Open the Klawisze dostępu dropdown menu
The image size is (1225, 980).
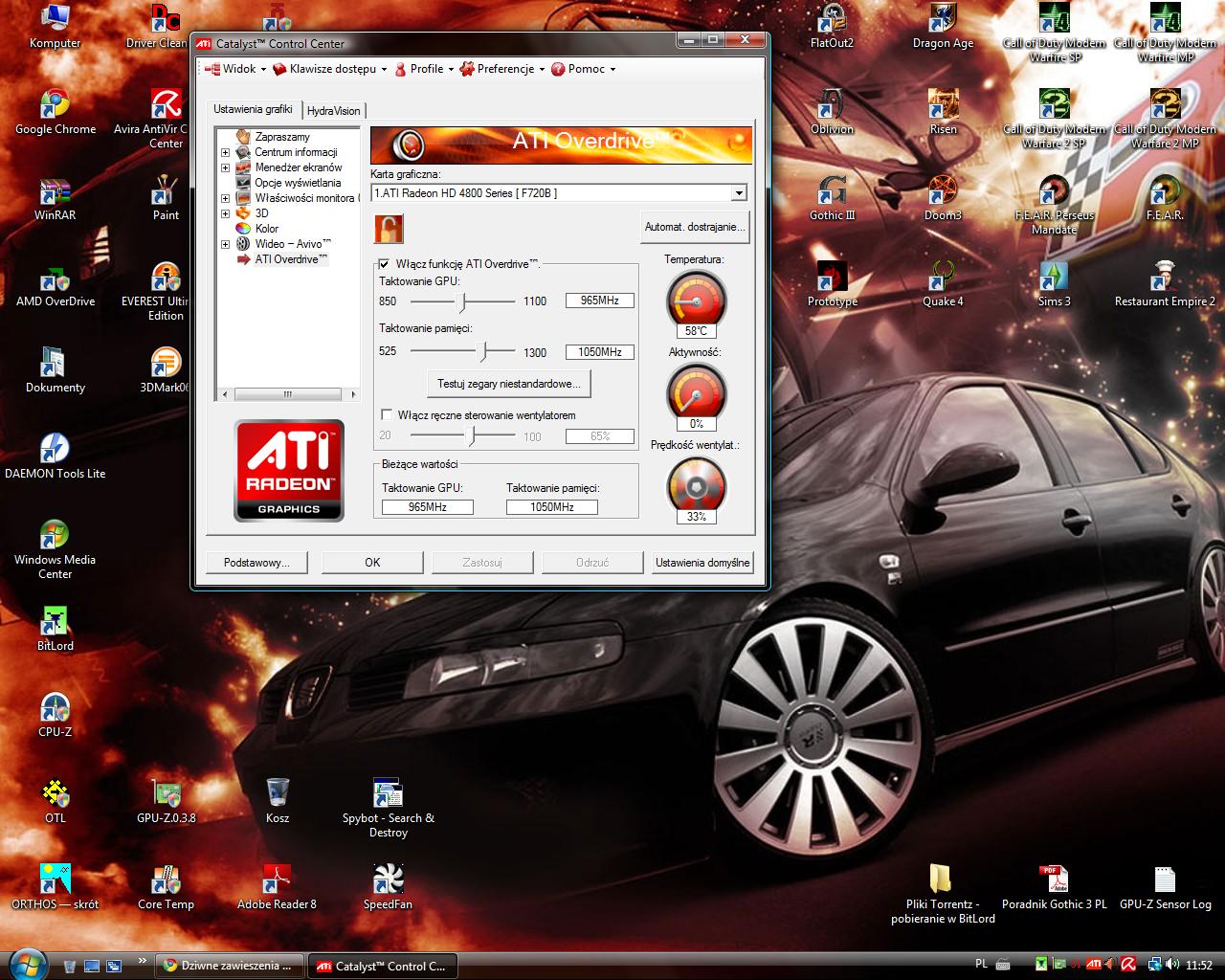pyautogui.click(x=330, y=69)
